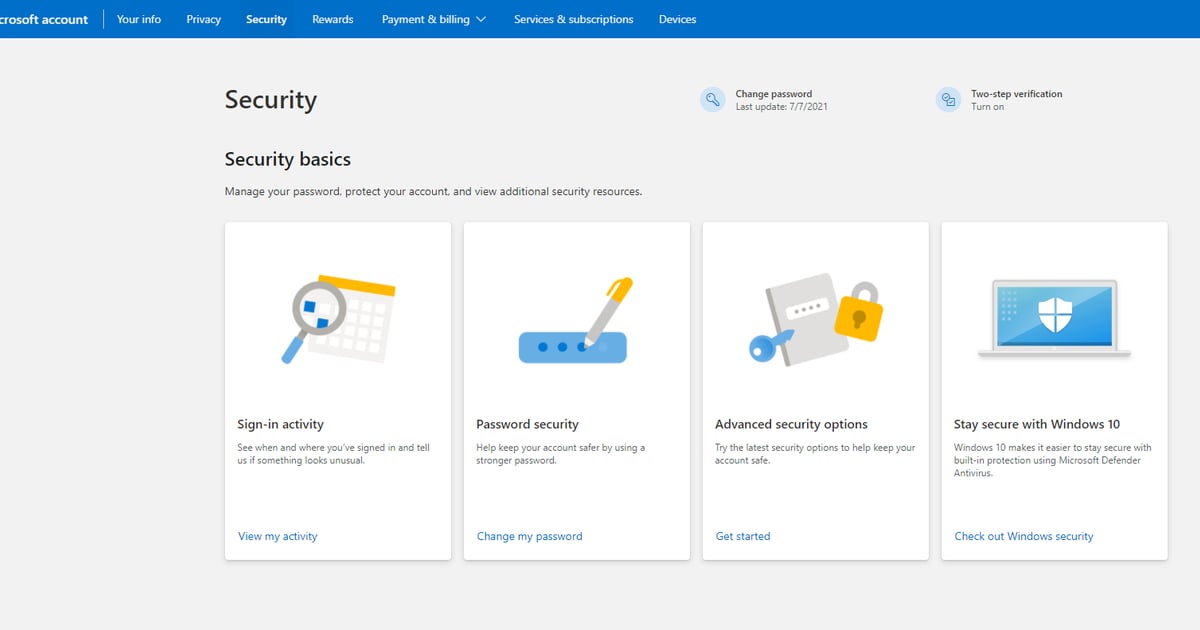
Task: Open the Your info menu
Action: point(138,19)
